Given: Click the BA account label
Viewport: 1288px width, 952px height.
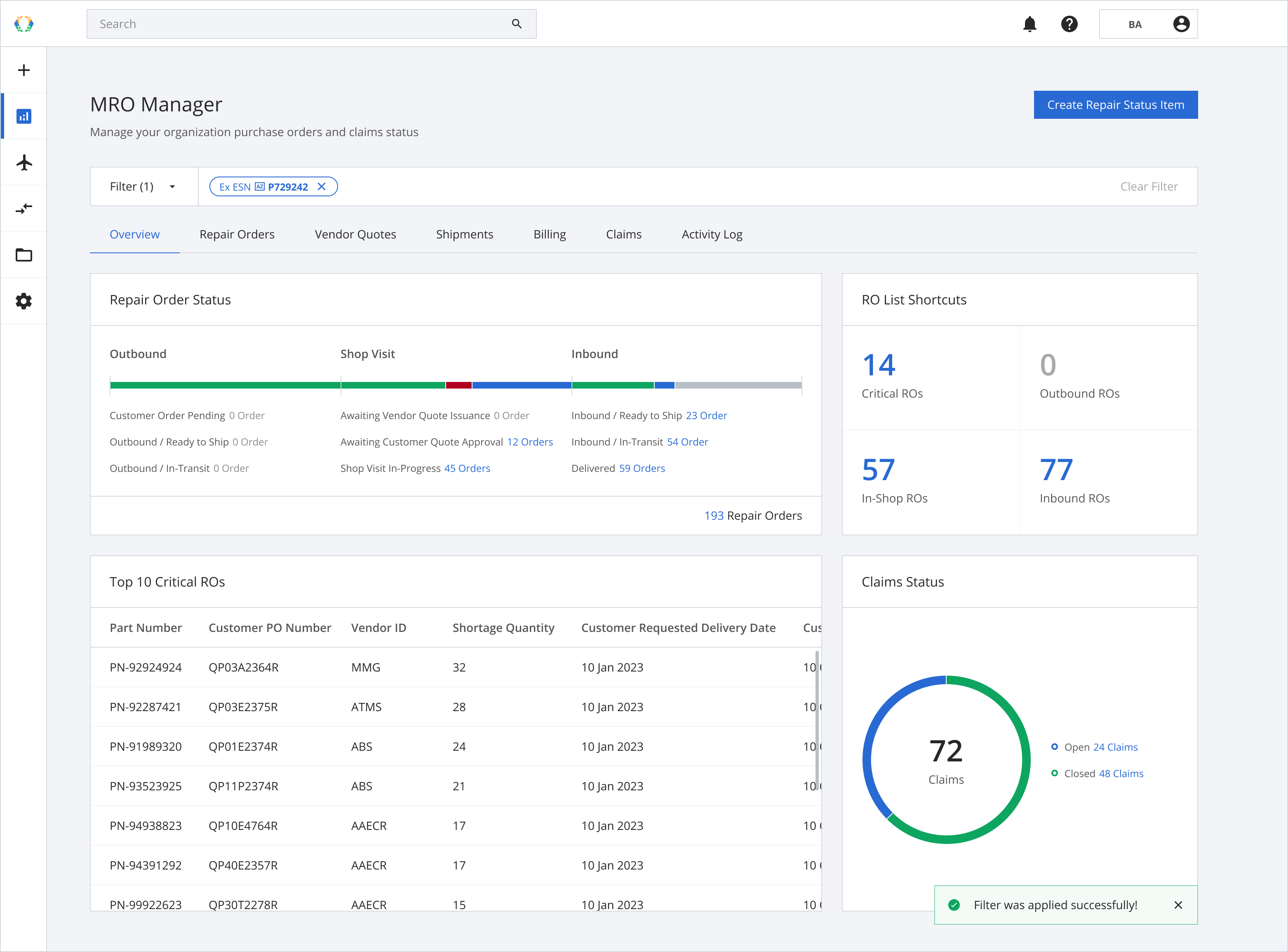Looking at the screenshot, I should (x=1135, y=24).
